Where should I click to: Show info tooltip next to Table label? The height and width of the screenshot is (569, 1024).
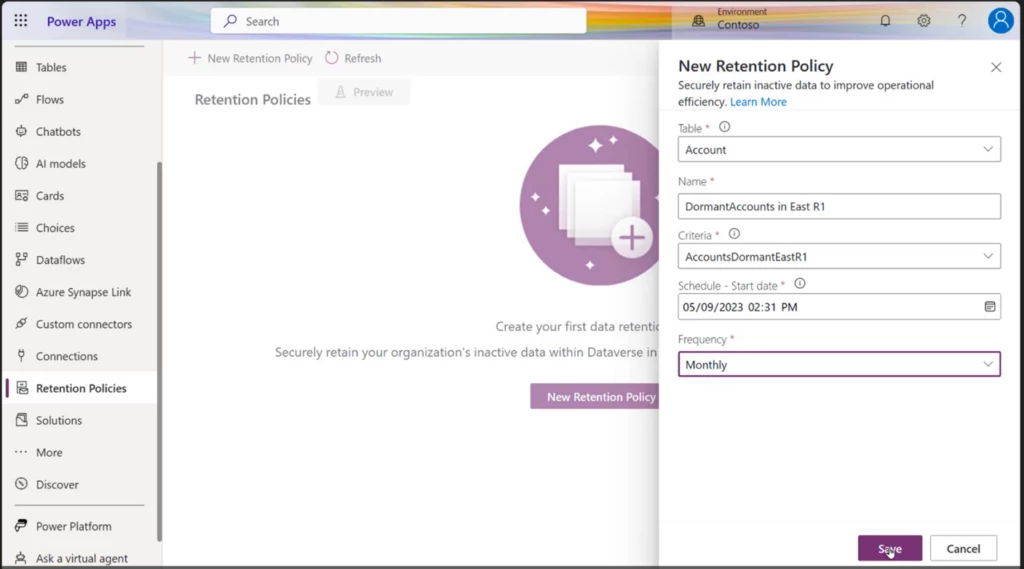pyautogui.click(x=724, y=127)
